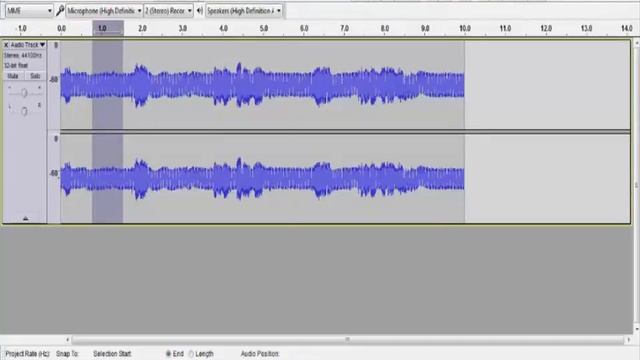
Task: Click the Selection Start label
Action: pos(112,354)
